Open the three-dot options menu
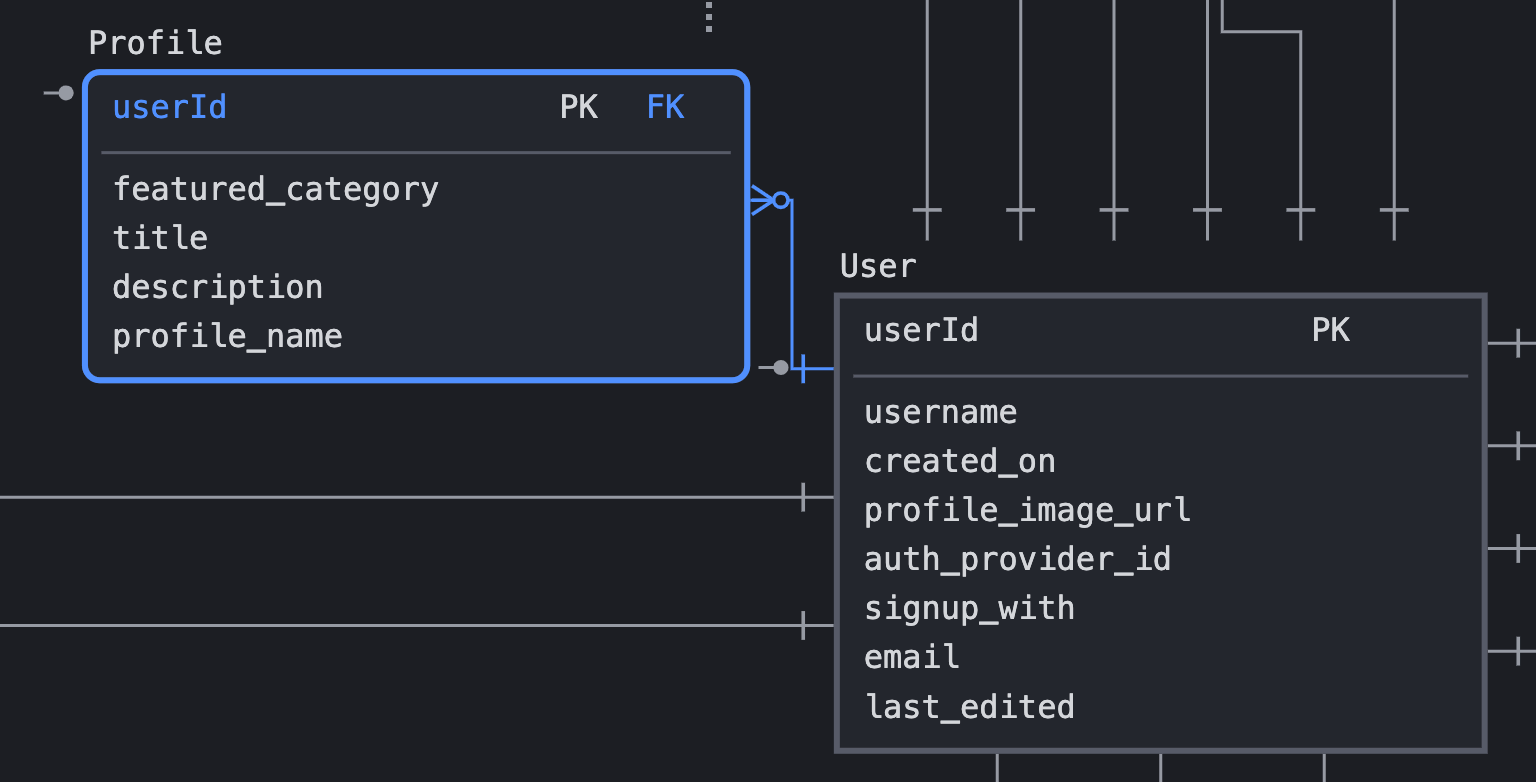This screenshot has height=782, width=1536. (709, 17)
